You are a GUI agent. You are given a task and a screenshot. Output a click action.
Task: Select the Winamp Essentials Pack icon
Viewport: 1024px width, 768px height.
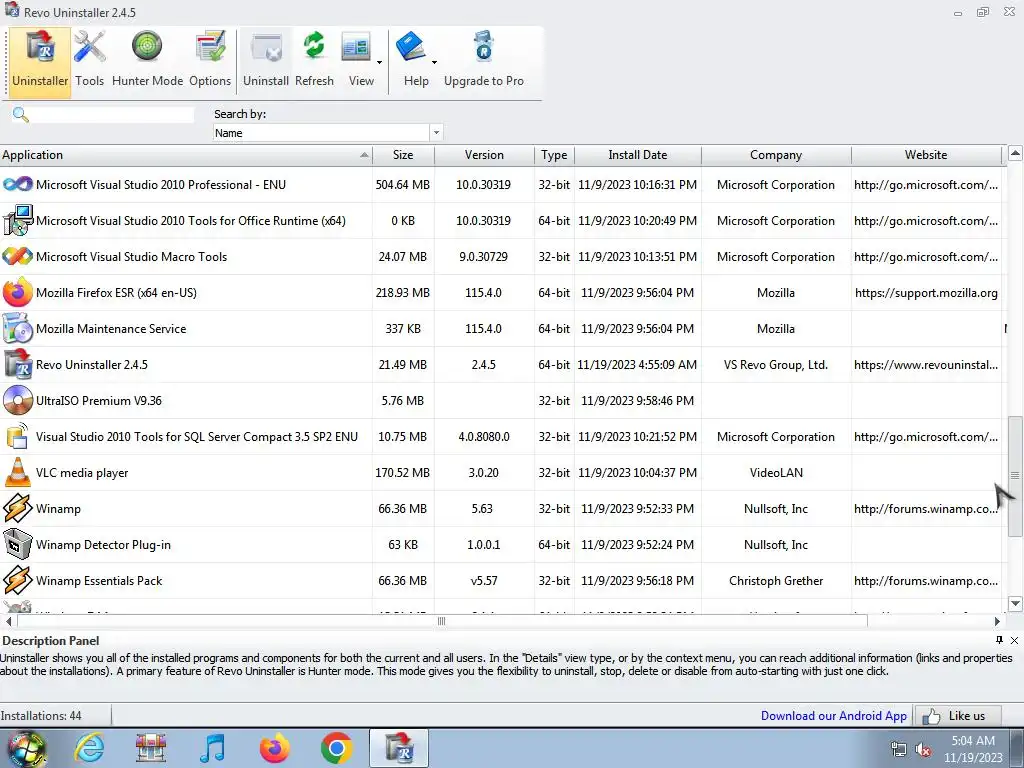18,581
